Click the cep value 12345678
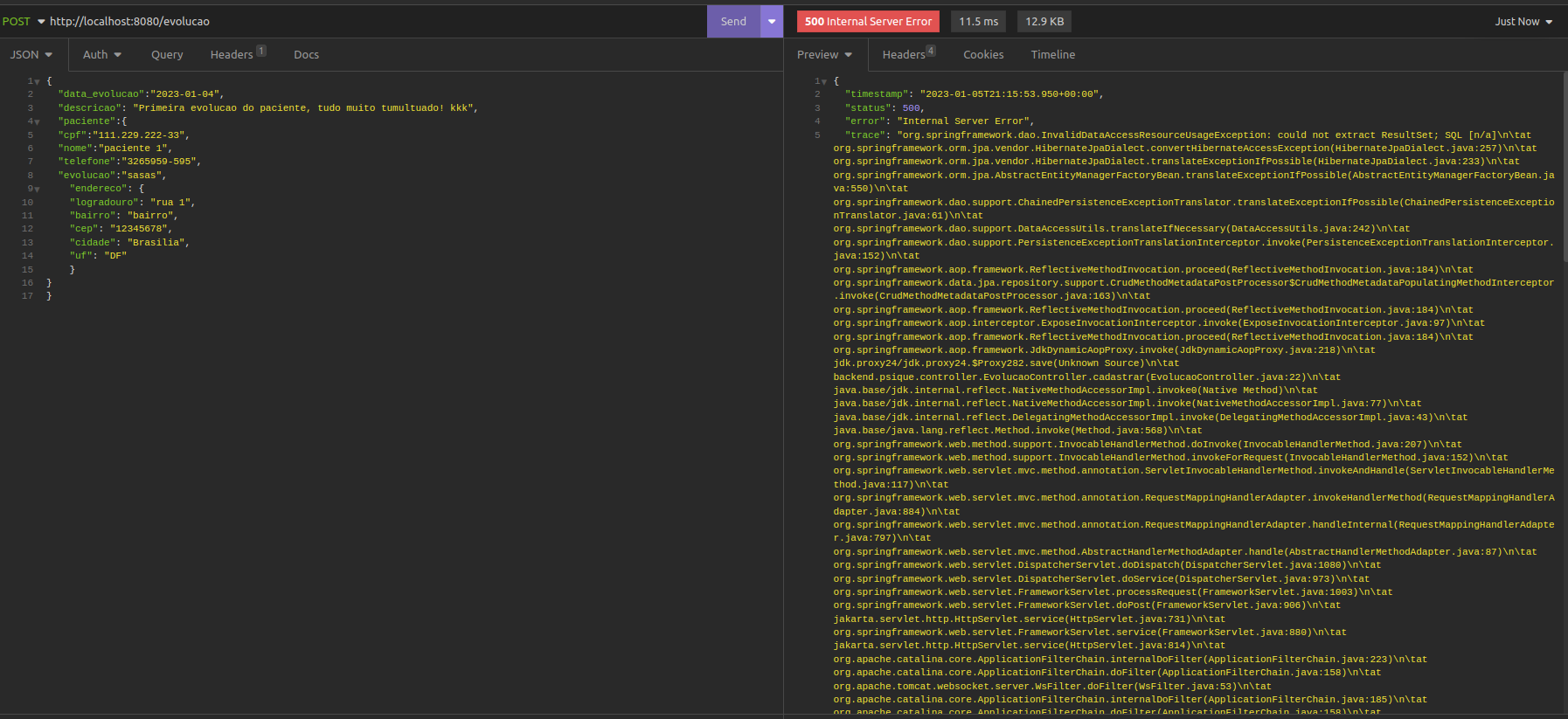Screen dimensions: 1568x719 (x=138, y=229)
